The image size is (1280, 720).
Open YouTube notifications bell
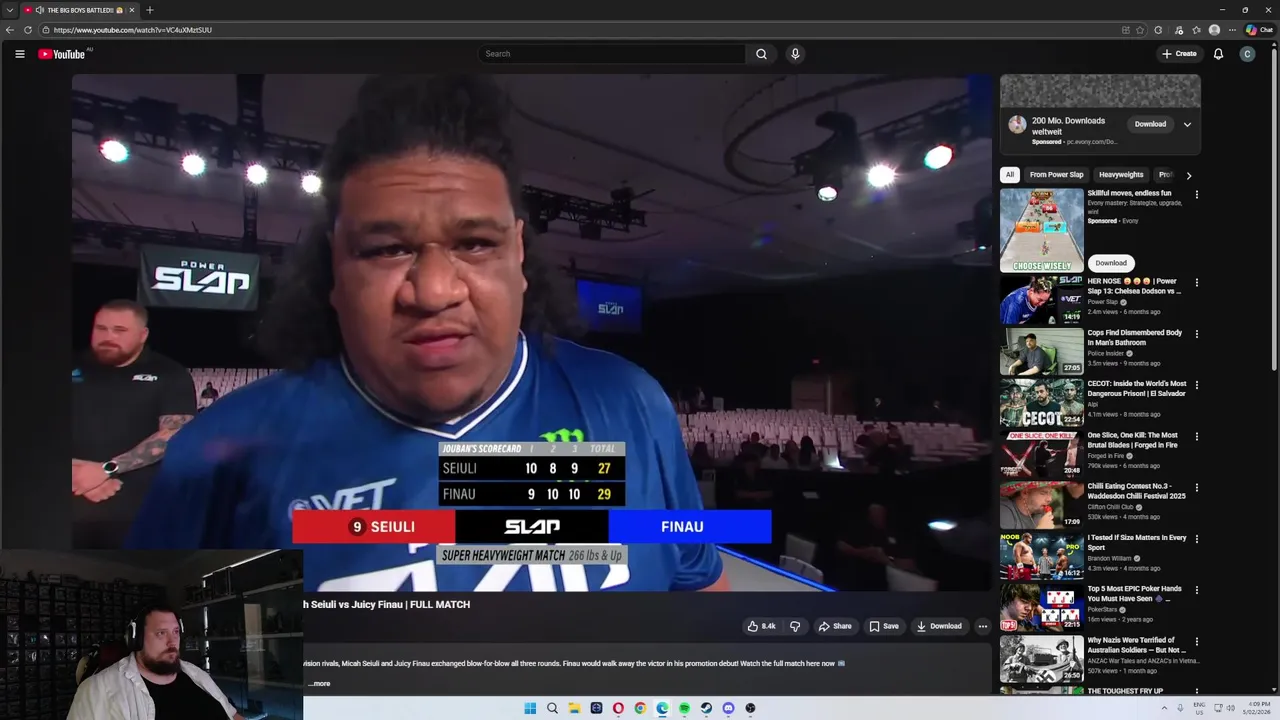(1218, 54)
